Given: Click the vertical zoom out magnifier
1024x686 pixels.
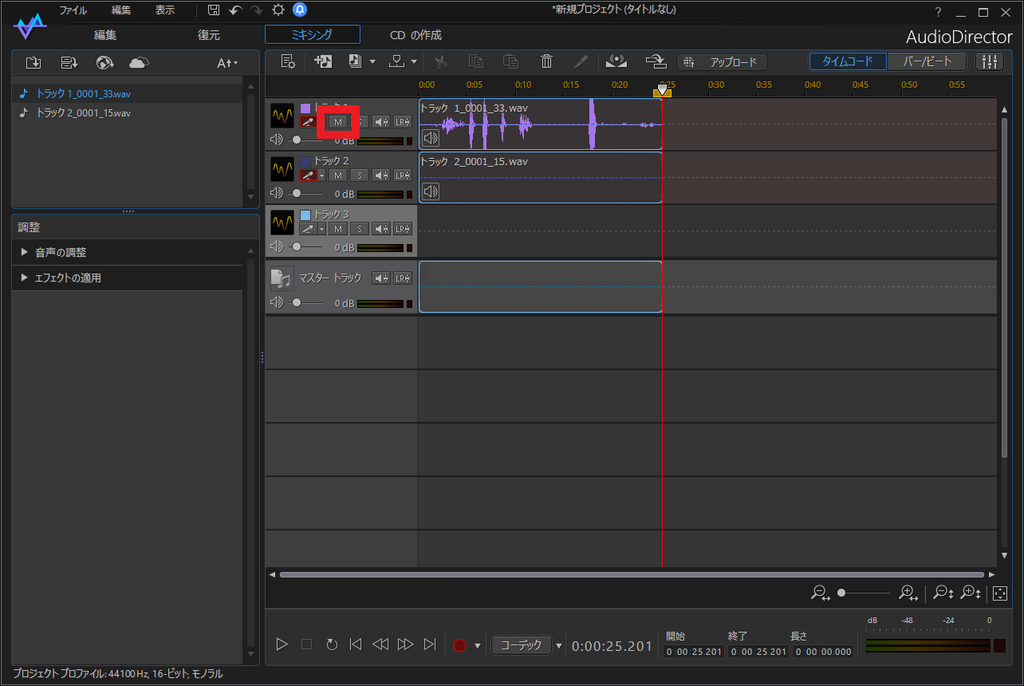Looking at the screenshot, I should point(944,593).
